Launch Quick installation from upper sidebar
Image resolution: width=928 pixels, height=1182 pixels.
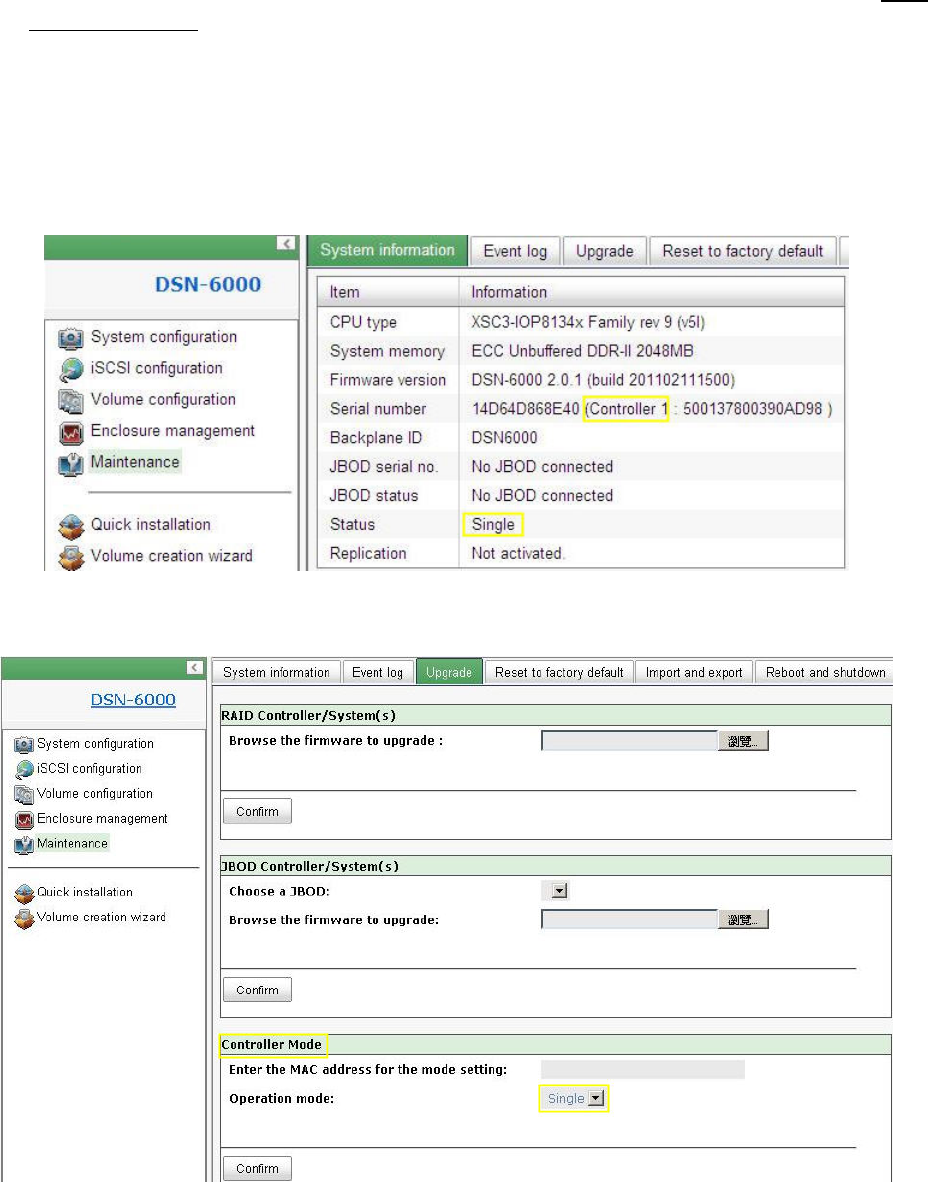pos(151,525)
